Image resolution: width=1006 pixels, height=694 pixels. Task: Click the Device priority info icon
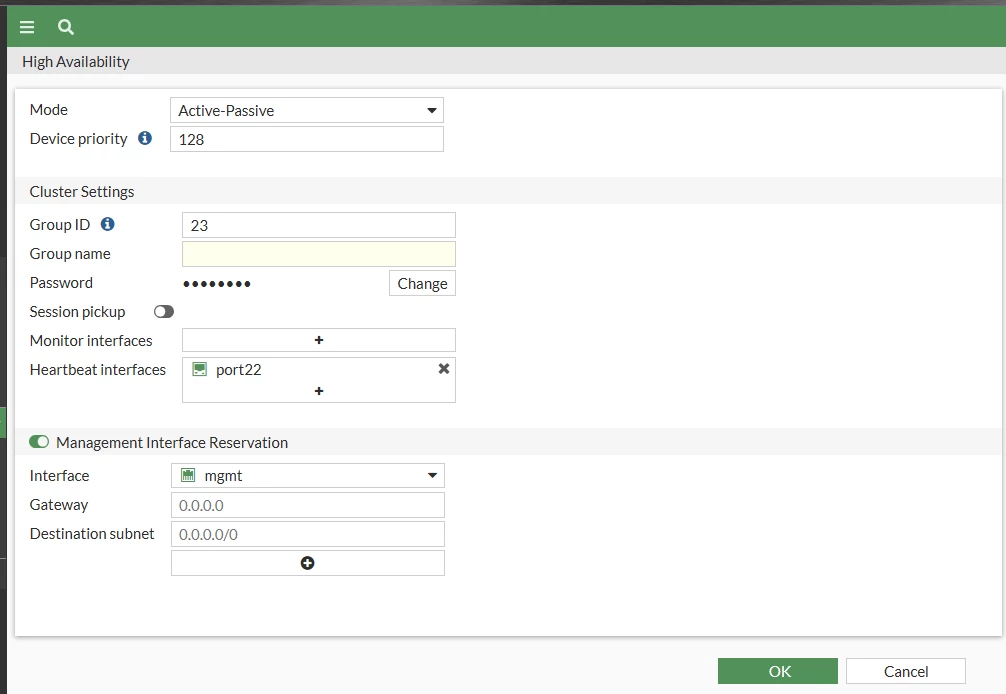click(x=145, y=138)
